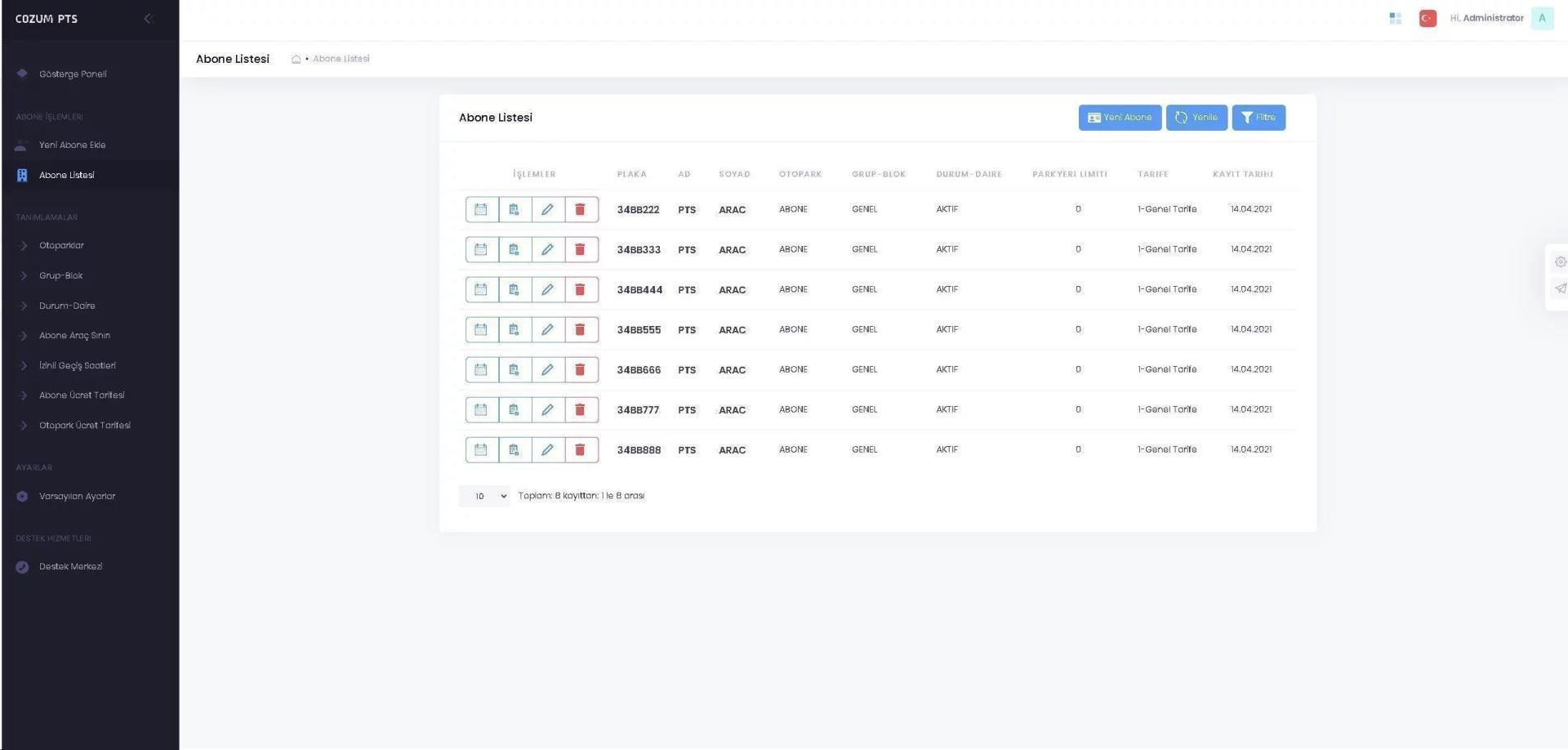Edit the subscriber with plate 34BB666
Screen dimensions: 1568x750
[x=547, y=370]
